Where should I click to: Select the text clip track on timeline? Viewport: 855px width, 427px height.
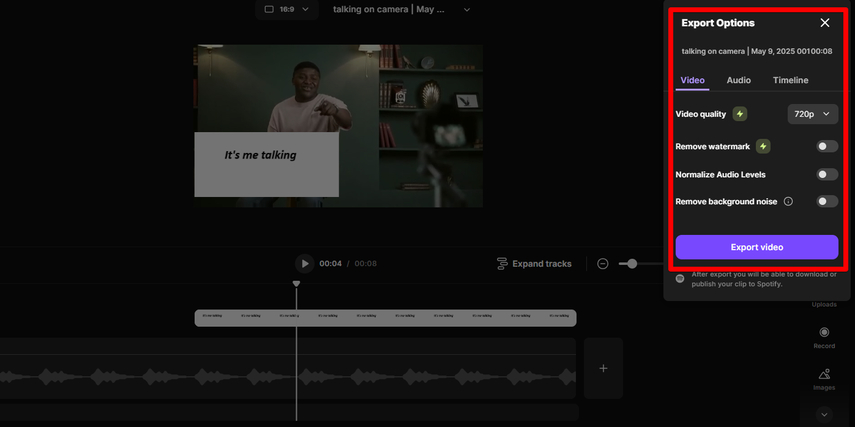click(x=386, y=318)
